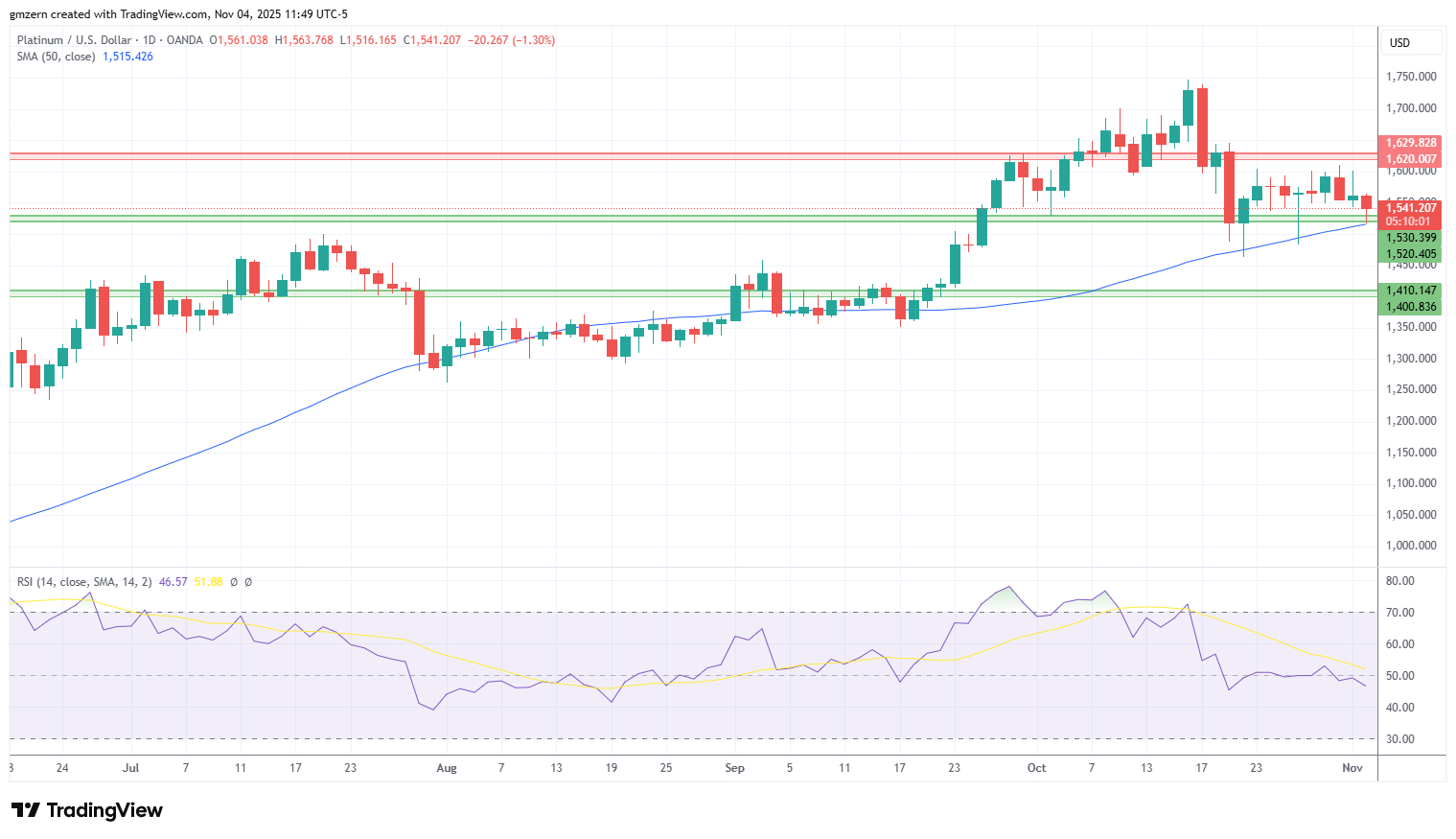1456x839 pixels.
Task: Click the RSI 70.00 scale level
Action: click(x=1400, y=613)
